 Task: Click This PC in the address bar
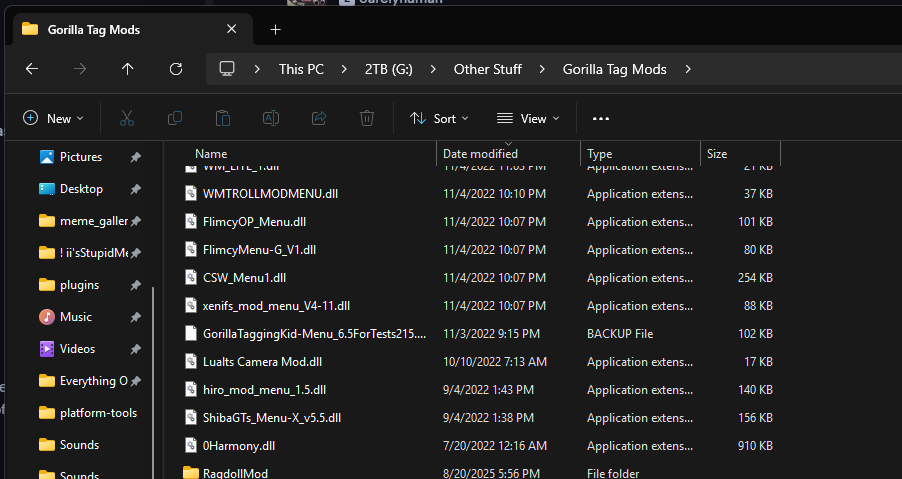coord(301,69)
